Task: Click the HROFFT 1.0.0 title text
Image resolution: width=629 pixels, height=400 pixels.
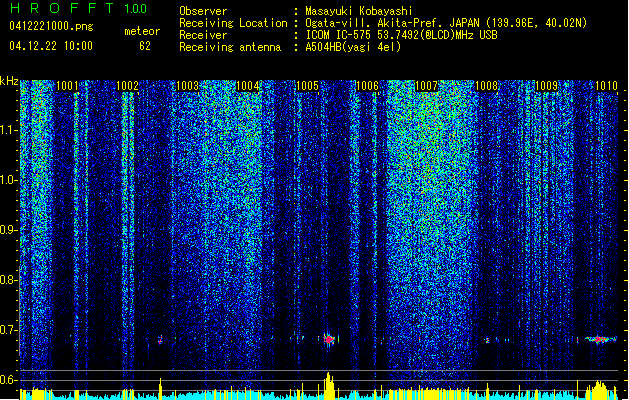Action: [x=79, y=8]
